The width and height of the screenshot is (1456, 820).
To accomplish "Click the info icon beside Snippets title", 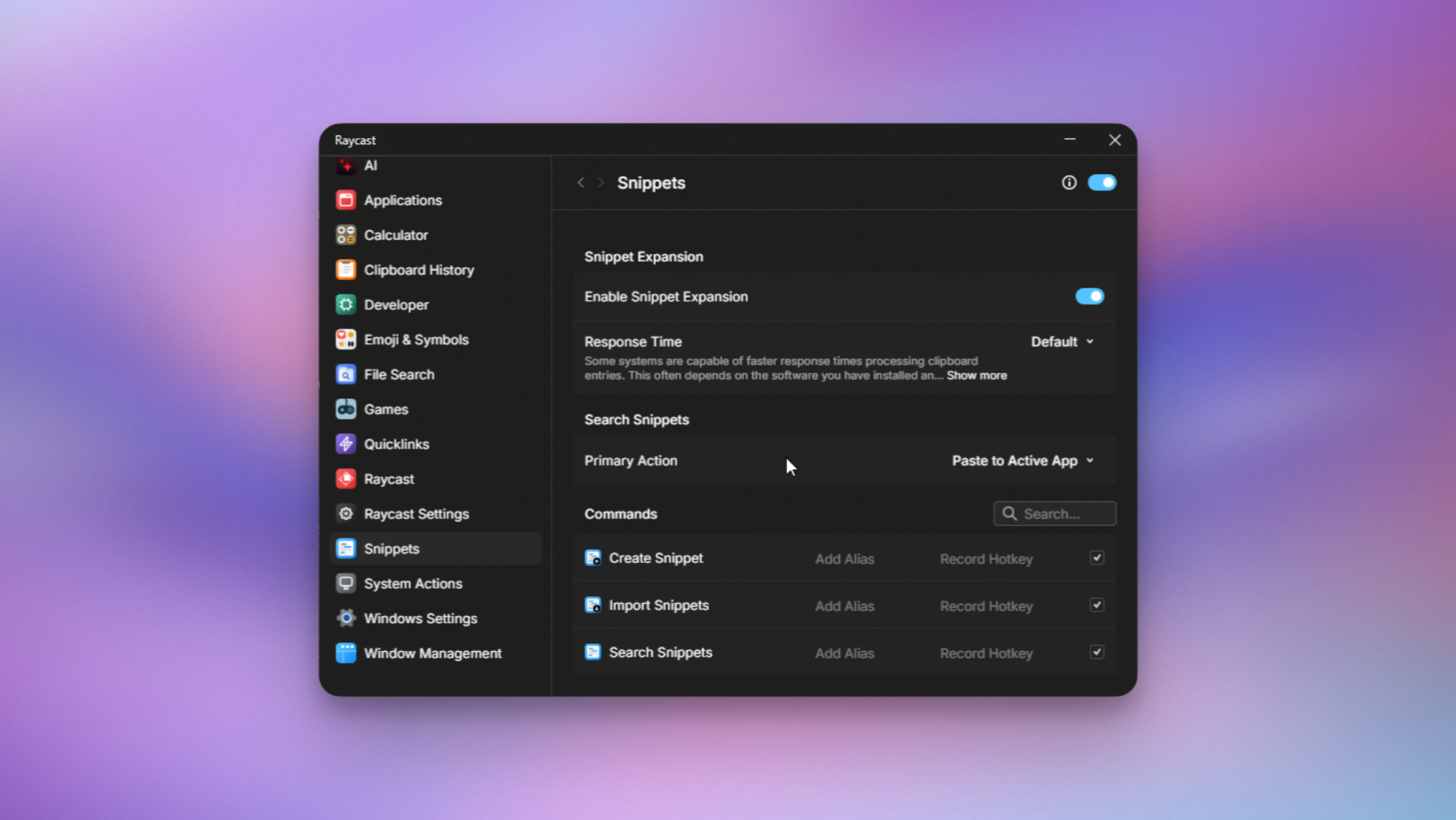I will tap(1069, 183).
